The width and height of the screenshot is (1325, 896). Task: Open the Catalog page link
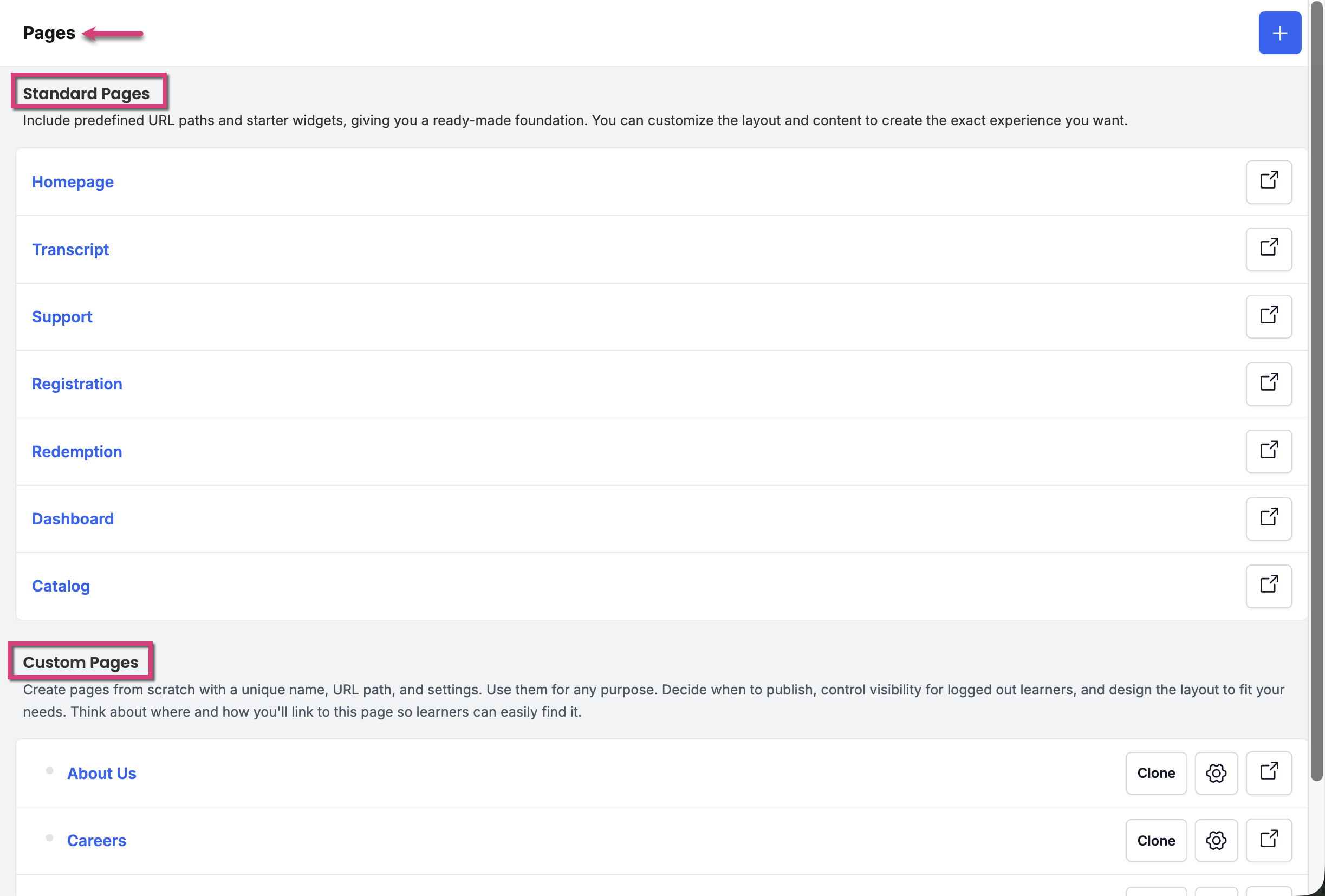61,586
